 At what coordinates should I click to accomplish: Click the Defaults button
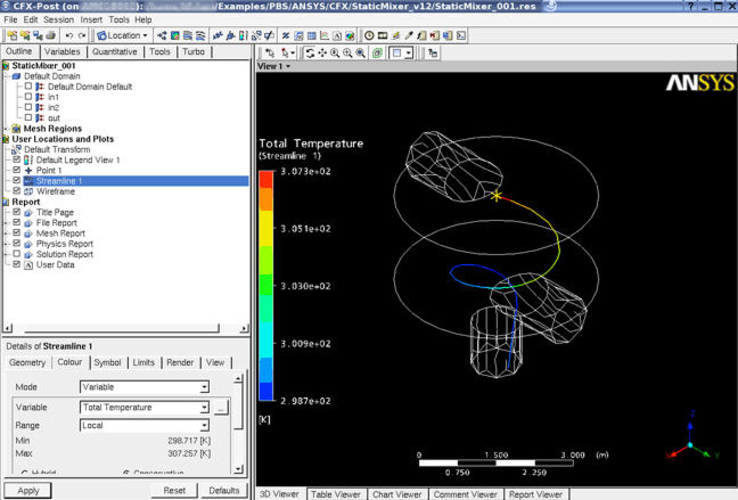point(224,490)
